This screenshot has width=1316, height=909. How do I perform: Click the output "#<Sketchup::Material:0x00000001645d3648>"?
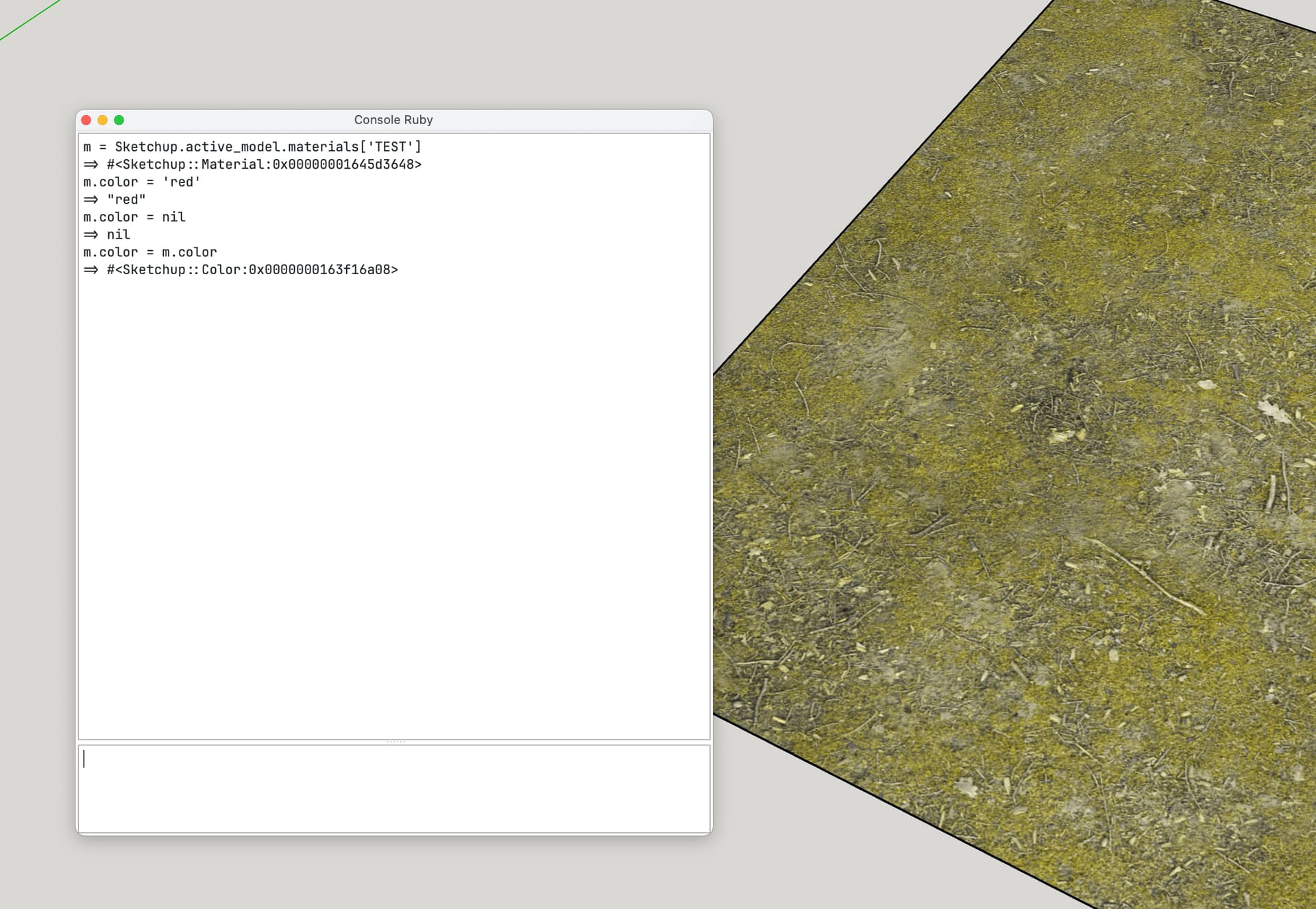(x=264, y=165)
